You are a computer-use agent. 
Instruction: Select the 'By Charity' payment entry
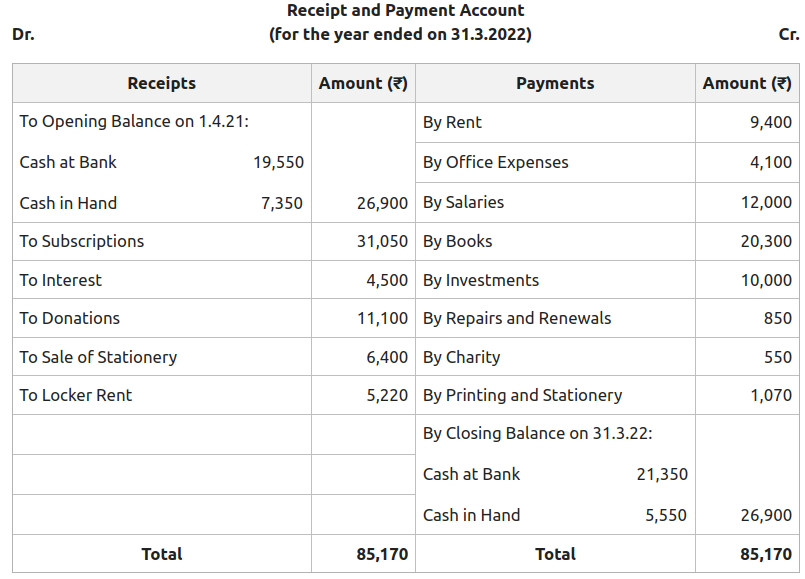point(461,357)
